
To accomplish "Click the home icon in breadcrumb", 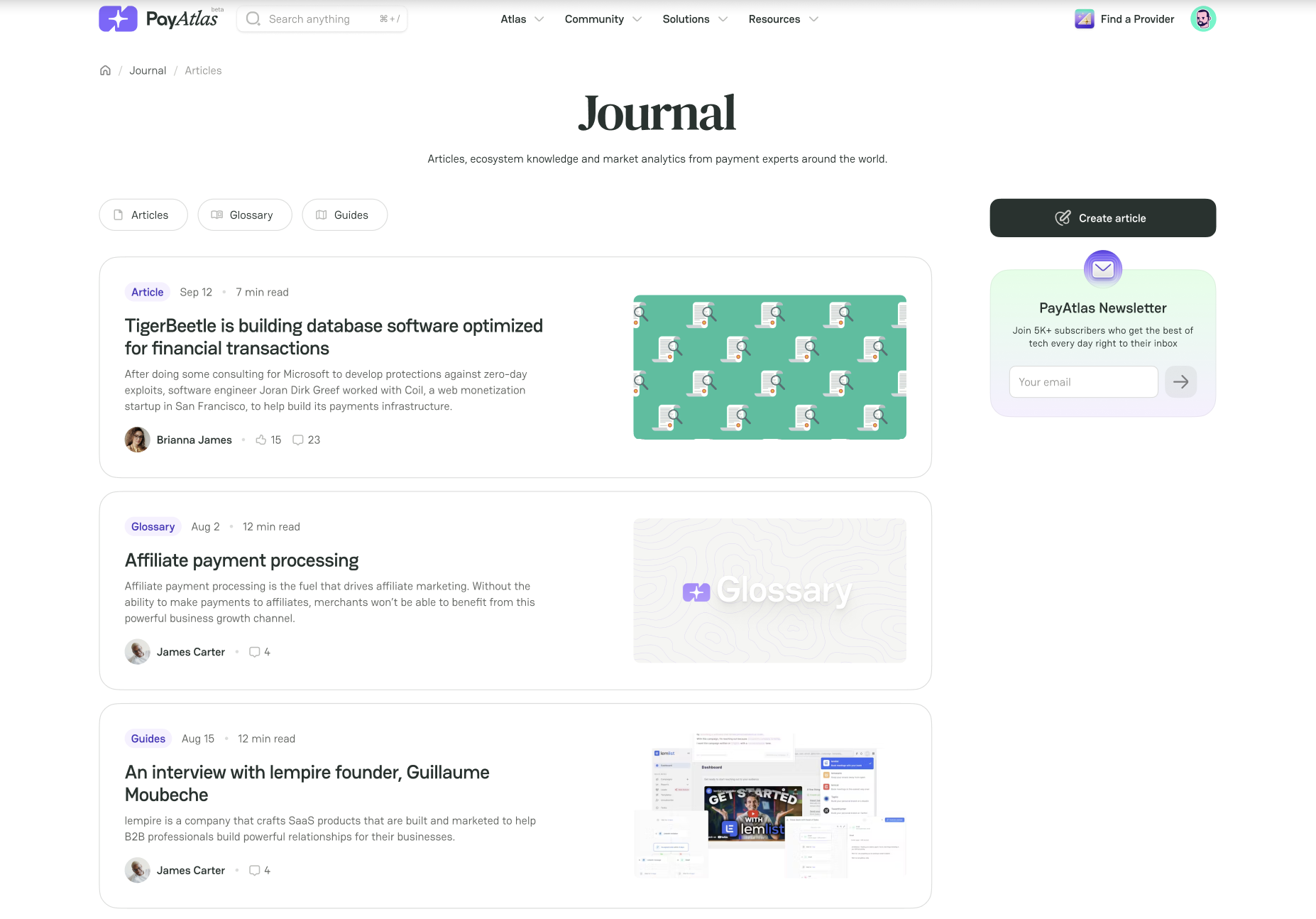I will (105, 70).
